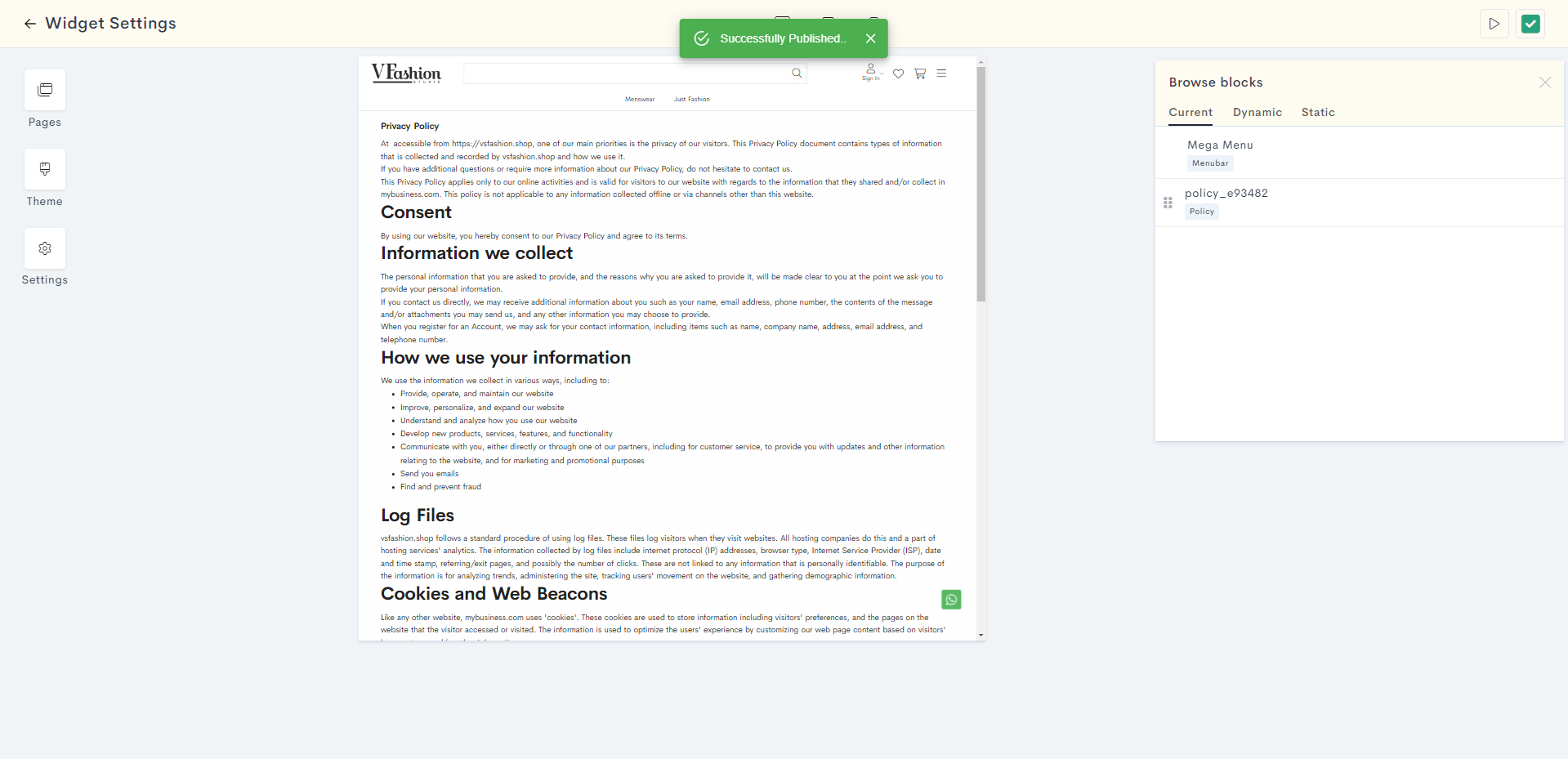Image resolution: width=1568 pixels, height=759 pixels.
Task: Click the green publish checkmark button
Action: [1530, 24]
